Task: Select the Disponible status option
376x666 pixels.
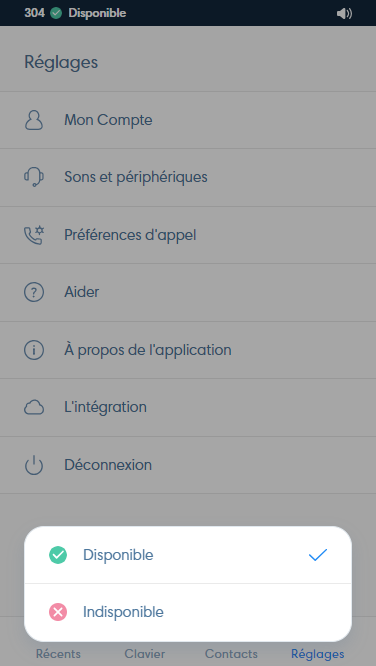Action: tap(188, 555)
